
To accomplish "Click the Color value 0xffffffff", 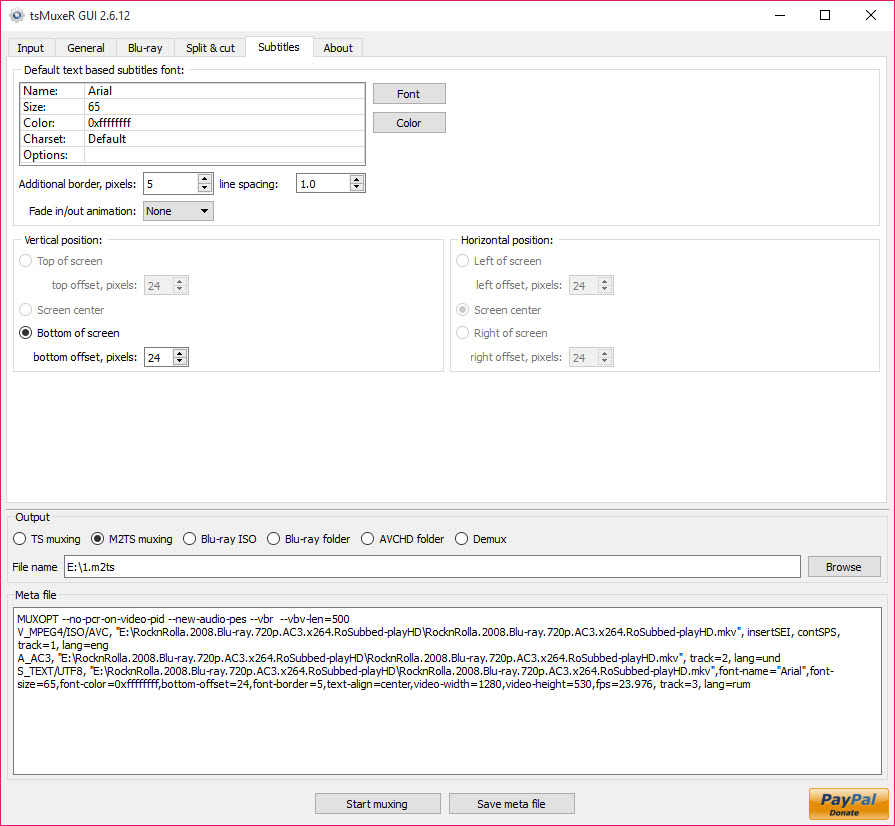I will pyautogui.click(x=224, y=123).
